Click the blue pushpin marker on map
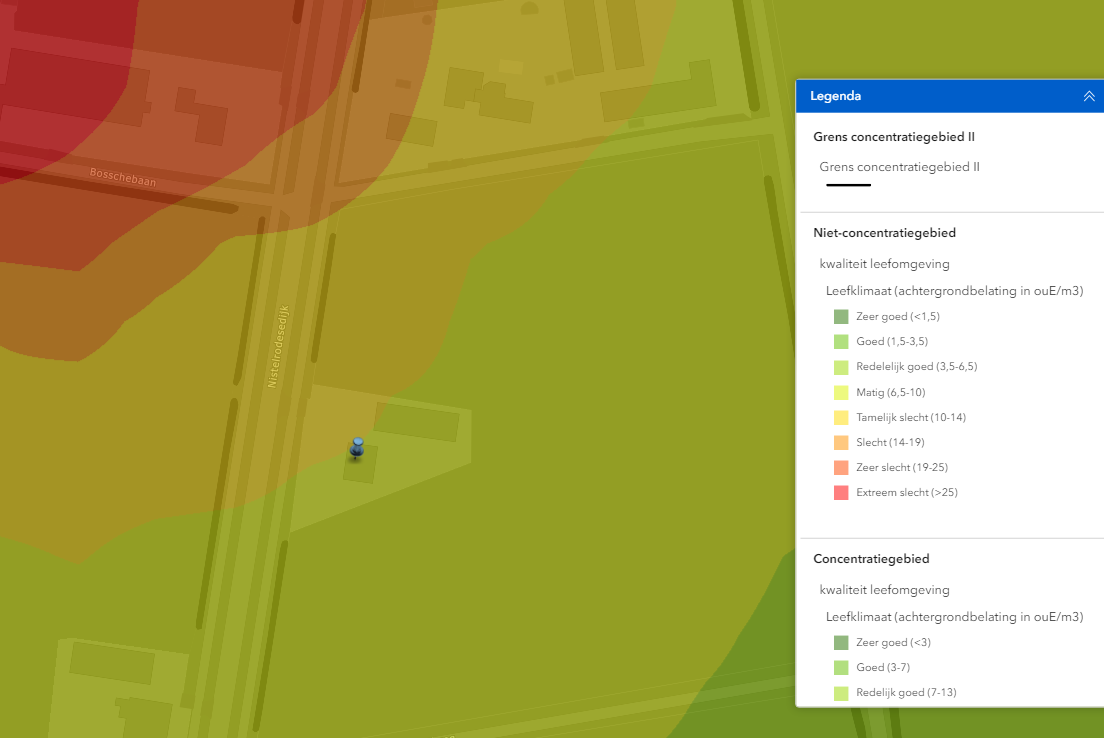 tap(357, 448)
